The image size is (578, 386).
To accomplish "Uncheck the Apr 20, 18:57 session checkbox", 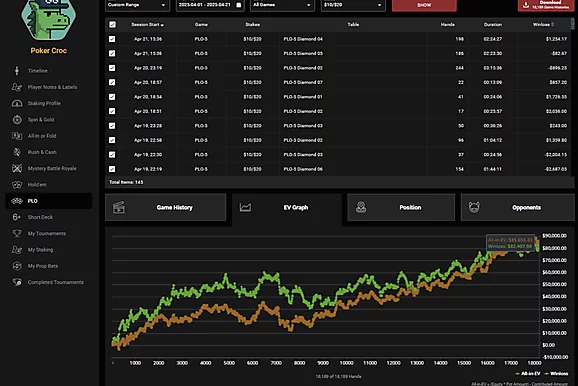I will pyautogui.click(x=112, y=82).
